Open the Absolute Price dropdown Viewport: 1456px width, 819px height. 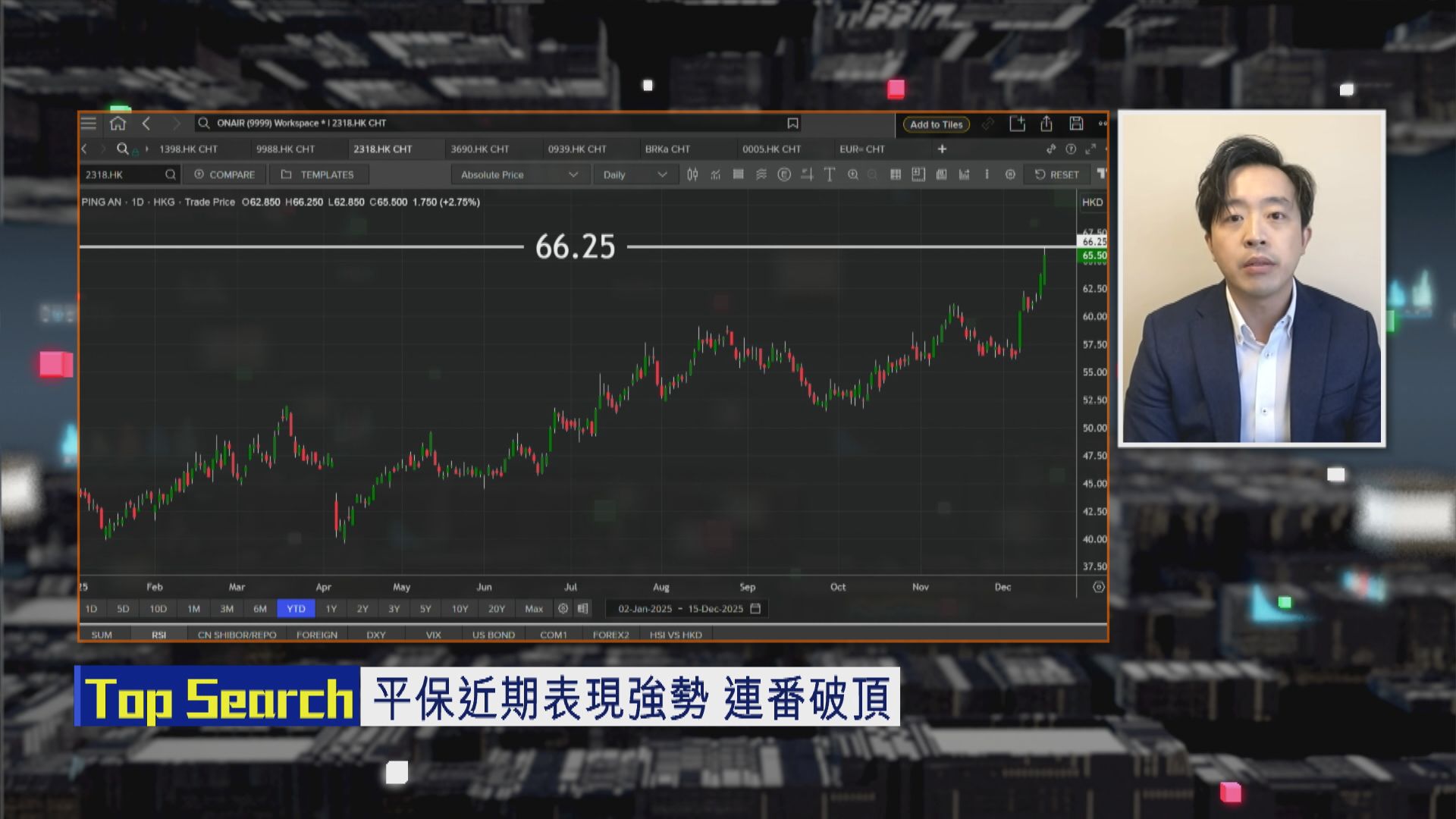pos(519,174)
